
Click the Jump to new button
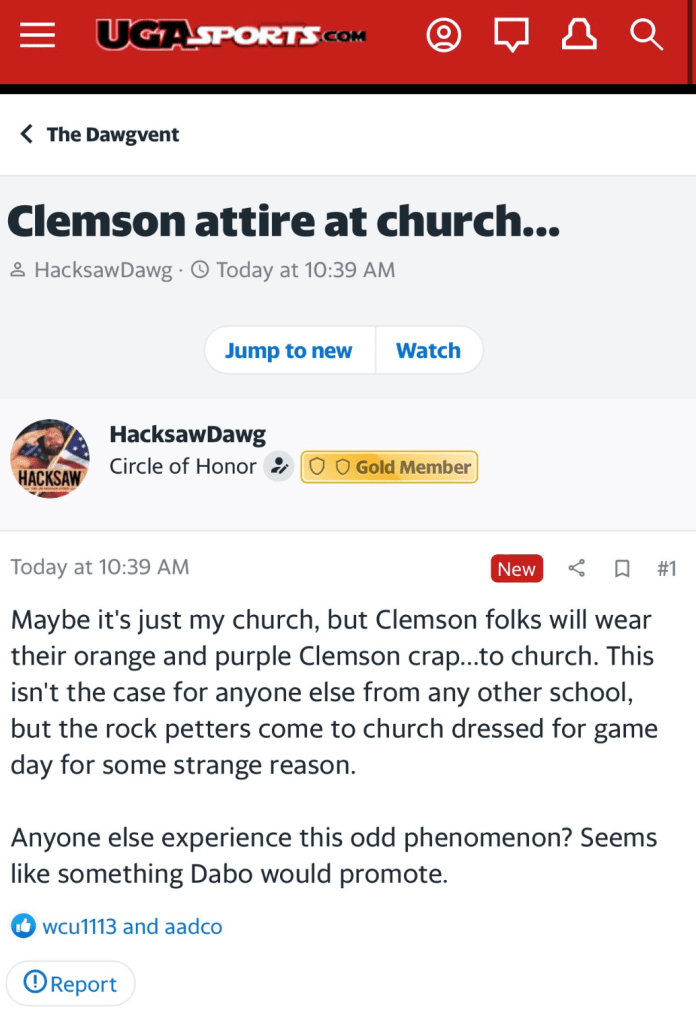(x=289, y=350)
